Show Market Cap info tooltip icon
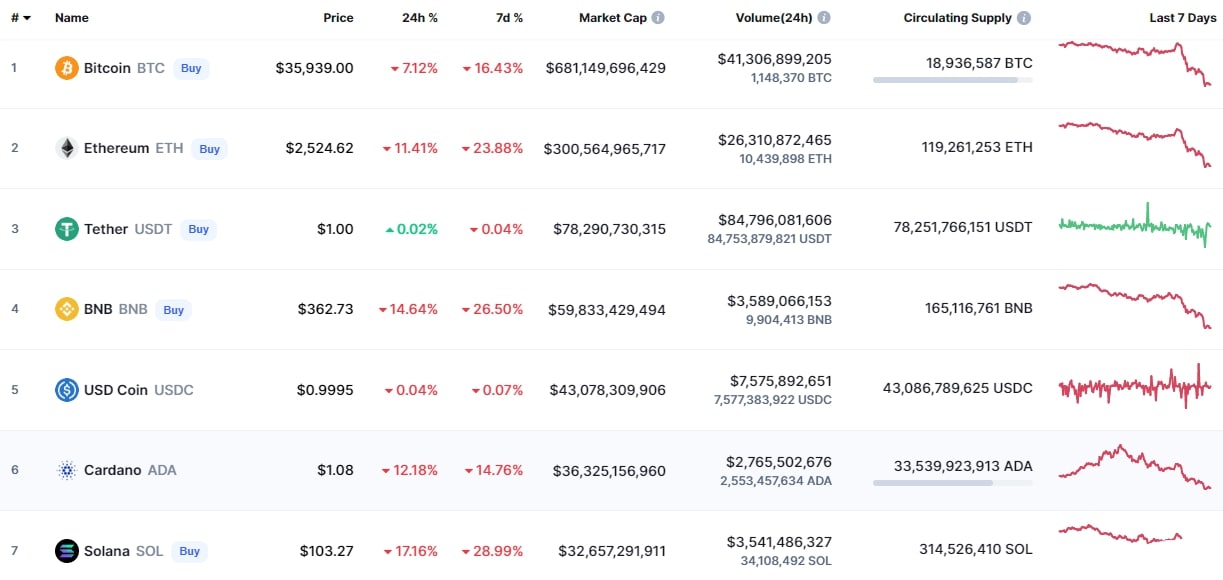This screenshot has height=580, width=1223. (658, 18)
